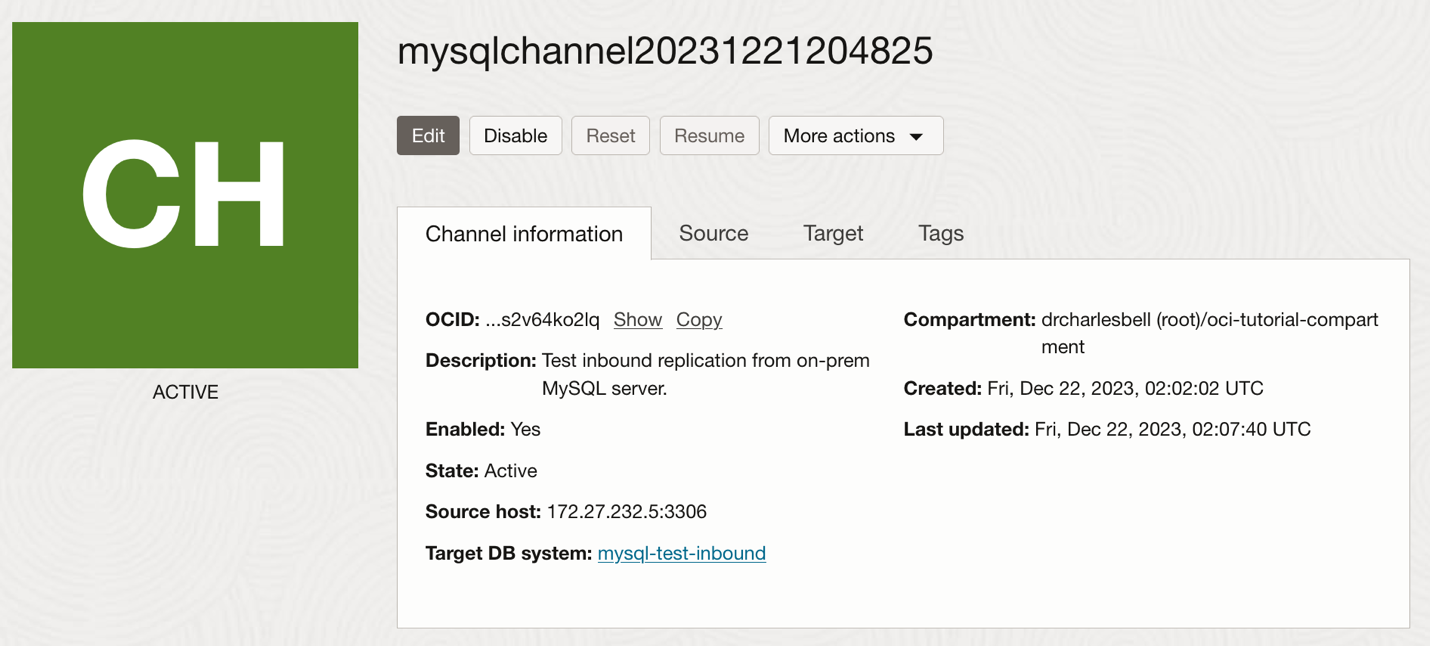Select the channel name heading text
The height and width of the screenshot is (646, 1430).
(x=665, y=51)
